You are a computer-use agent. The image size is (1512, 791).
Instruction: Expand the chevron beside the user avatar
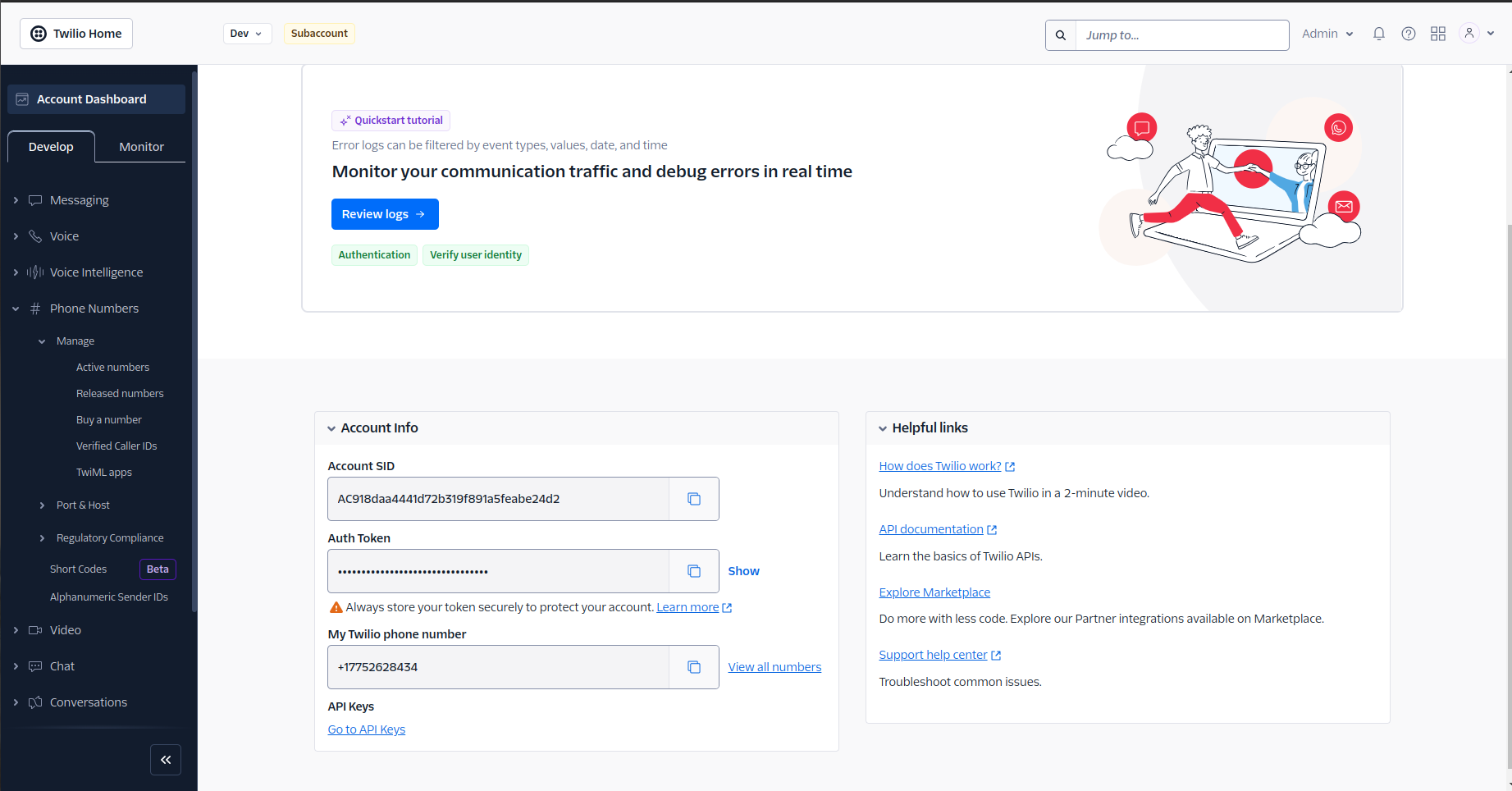pyautogui.click(x=1491, y=34)
